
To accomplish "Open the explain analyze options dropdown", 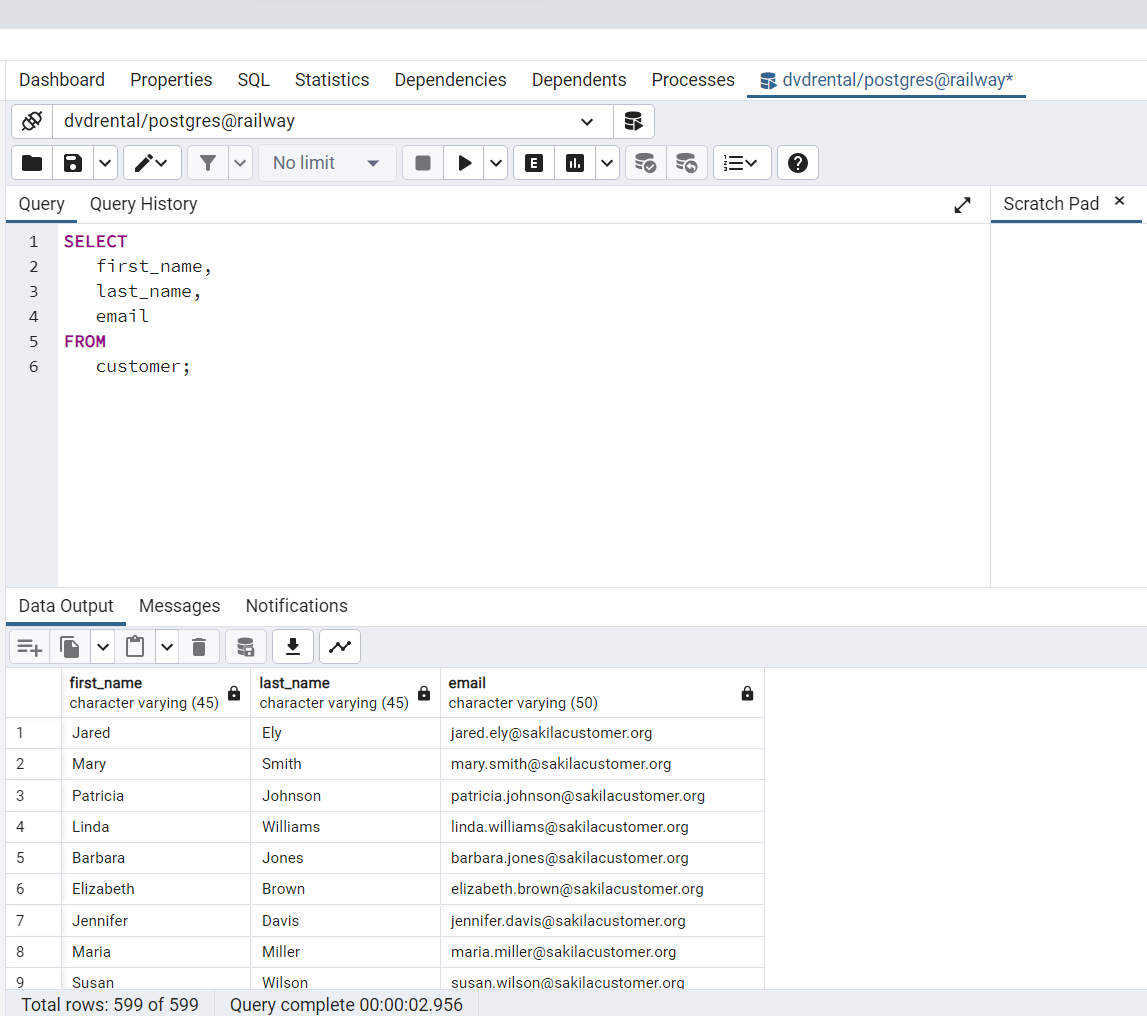I will click(607, 162).
